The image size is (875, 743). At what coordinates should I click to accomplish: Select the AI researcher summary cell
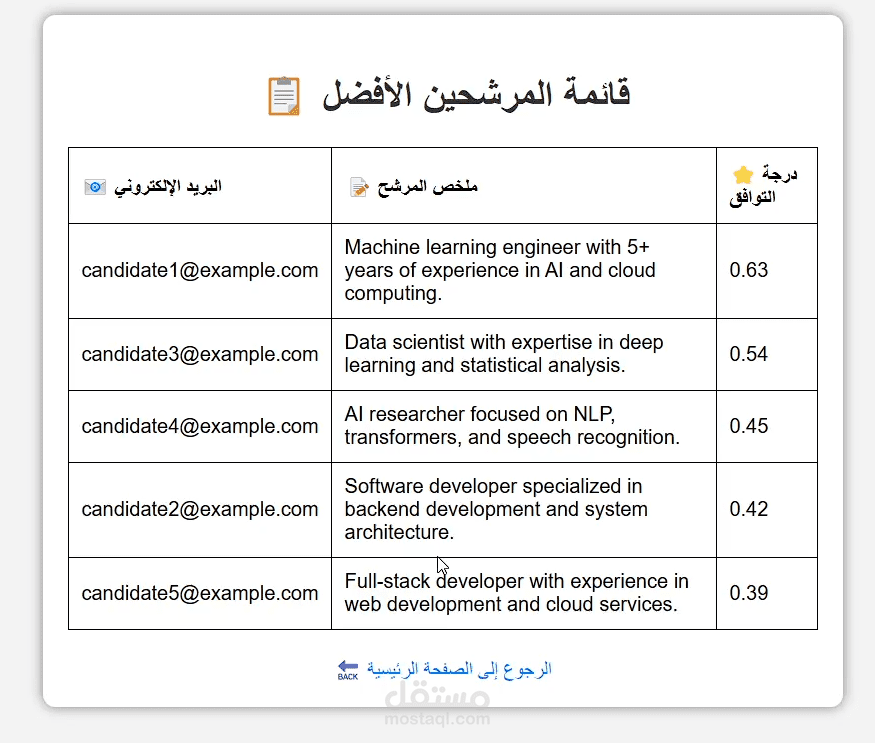click(x=512, y=426)
